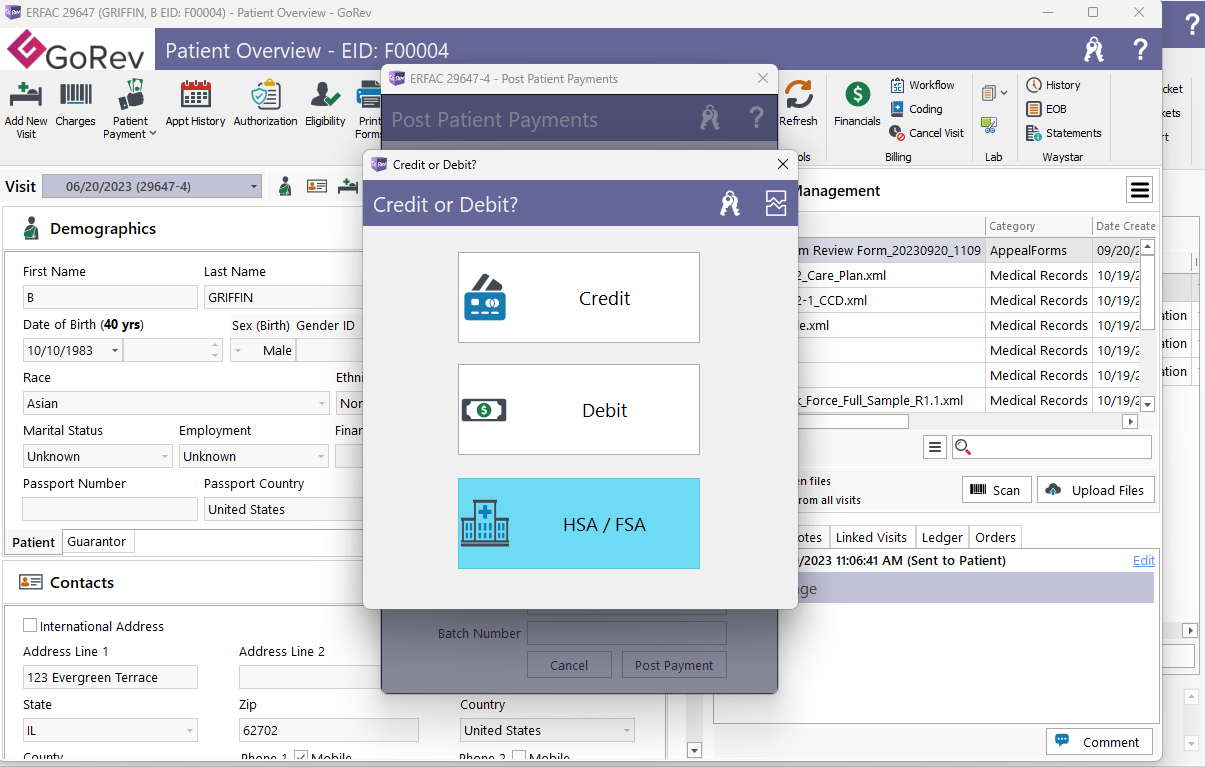Switch to the Guarantor tab
The height and width of the screenshot is (767, 1205).
97,541
